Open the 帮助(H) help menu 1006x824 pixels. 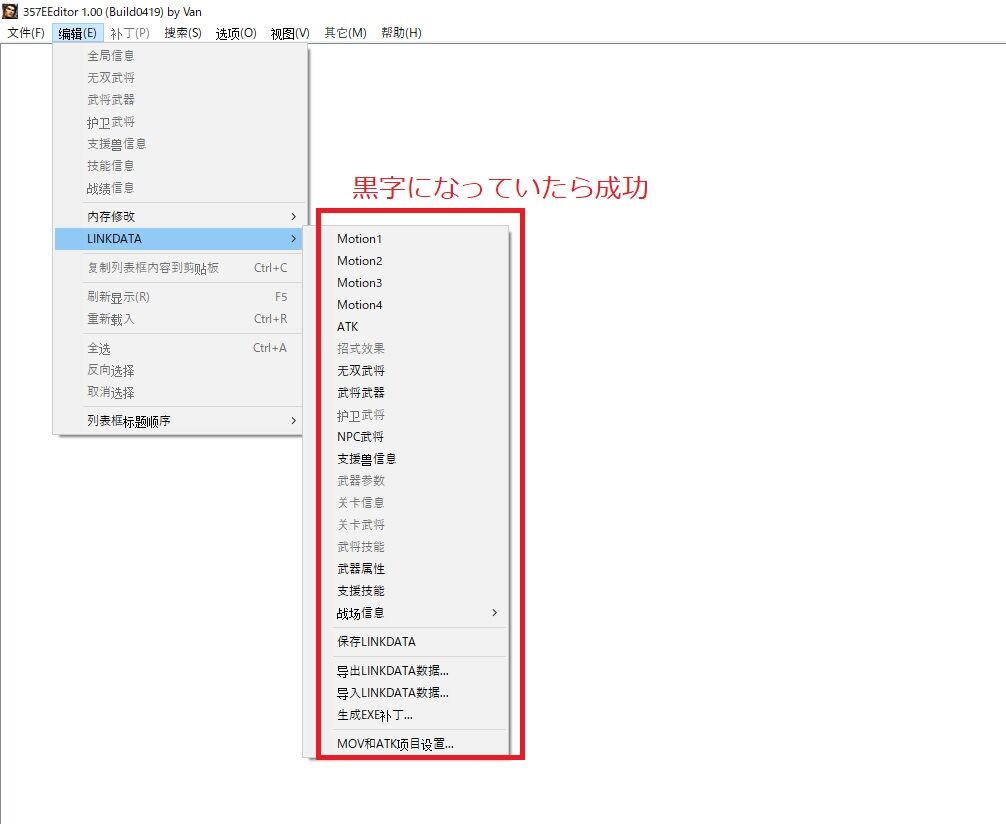[399, 32]
